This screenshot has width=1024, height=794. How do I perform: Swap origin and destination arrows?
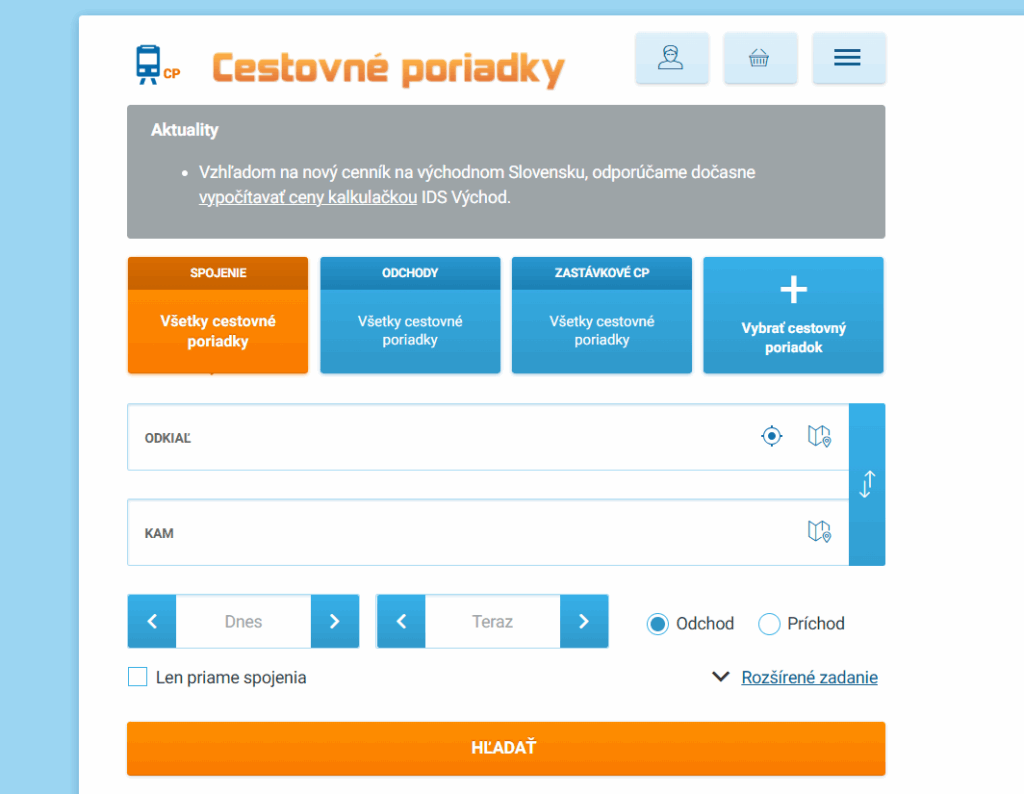[867, 484]
